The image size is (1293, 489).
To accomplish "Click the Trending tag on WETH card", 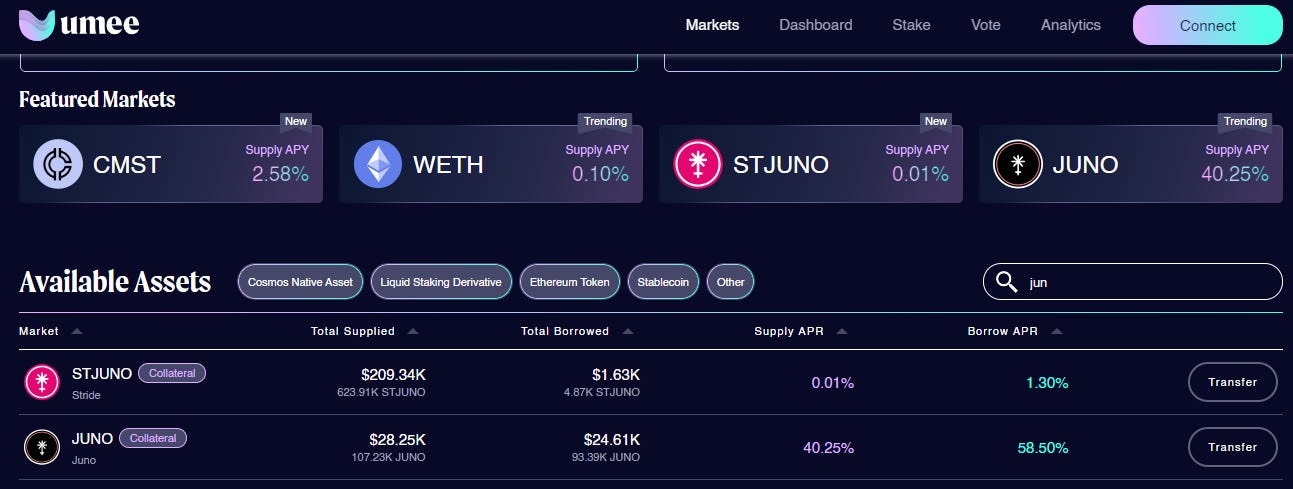I will click(x=606, y=121).
